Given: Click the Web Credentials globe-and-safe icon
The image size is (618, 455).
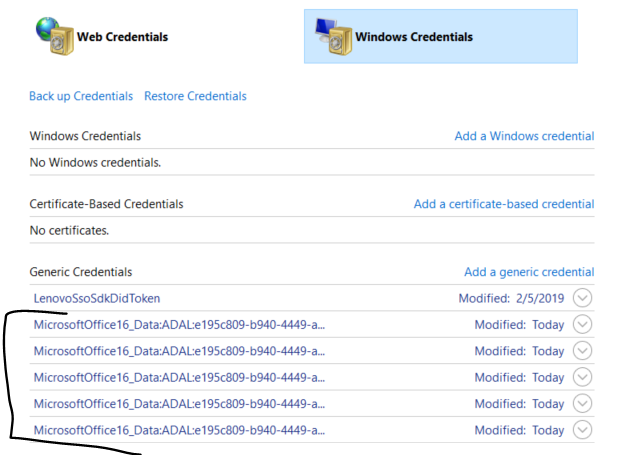Looking at the screenshot, I should click(x=54, y=36).
